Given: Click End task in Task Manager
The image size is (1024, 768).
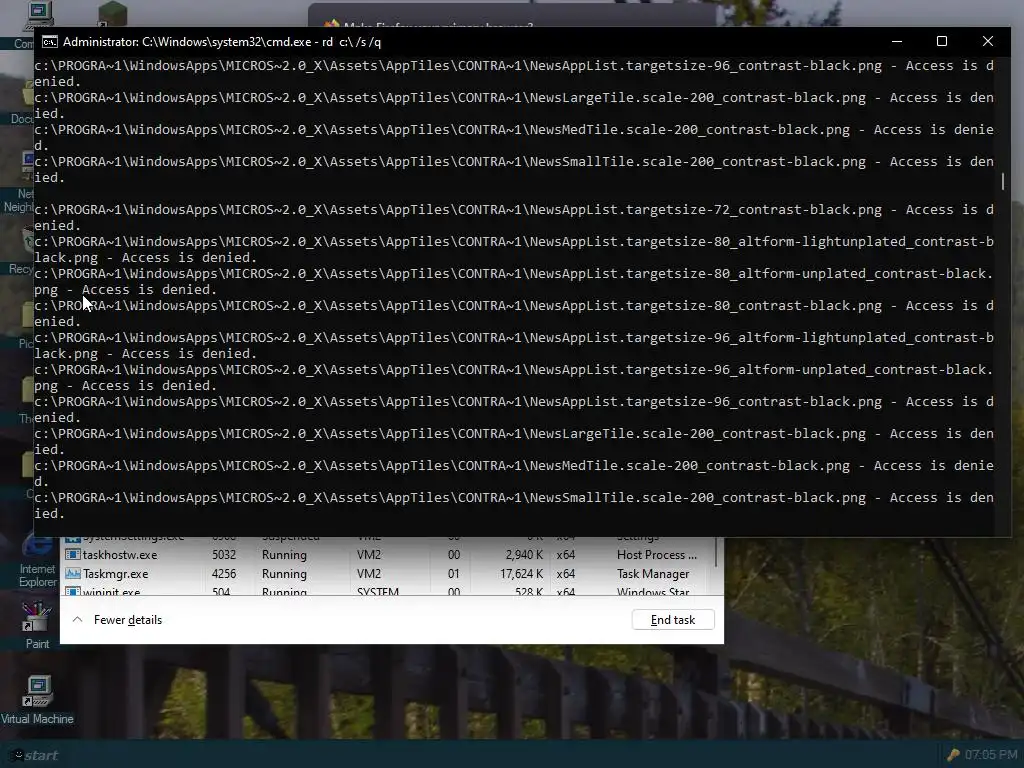Looking at the screenshot, I should [x=673, y=620].
